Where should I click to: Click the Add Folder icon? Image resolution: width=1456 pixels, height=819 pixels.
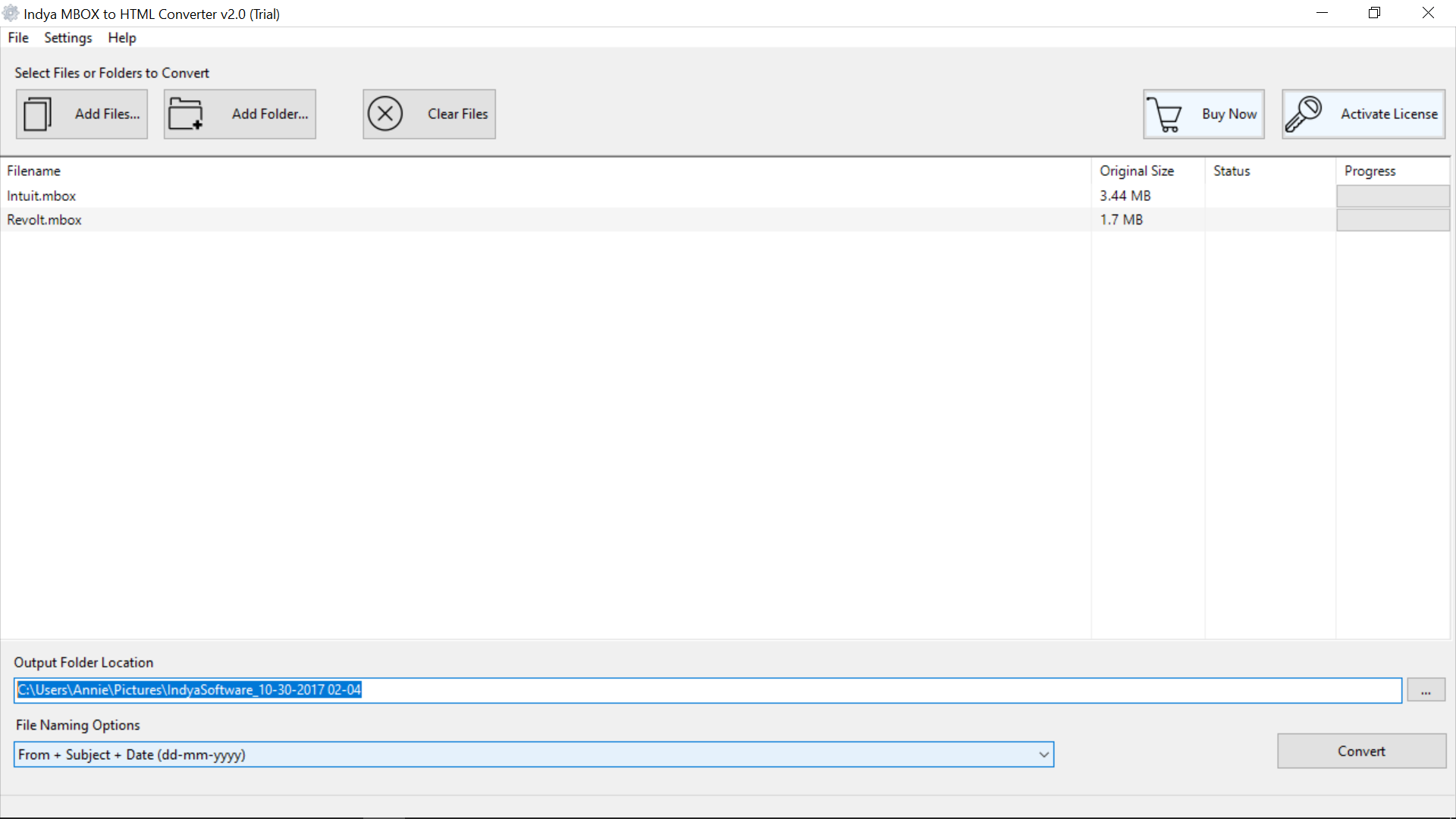pyautogui.click(x=186, y=114)
